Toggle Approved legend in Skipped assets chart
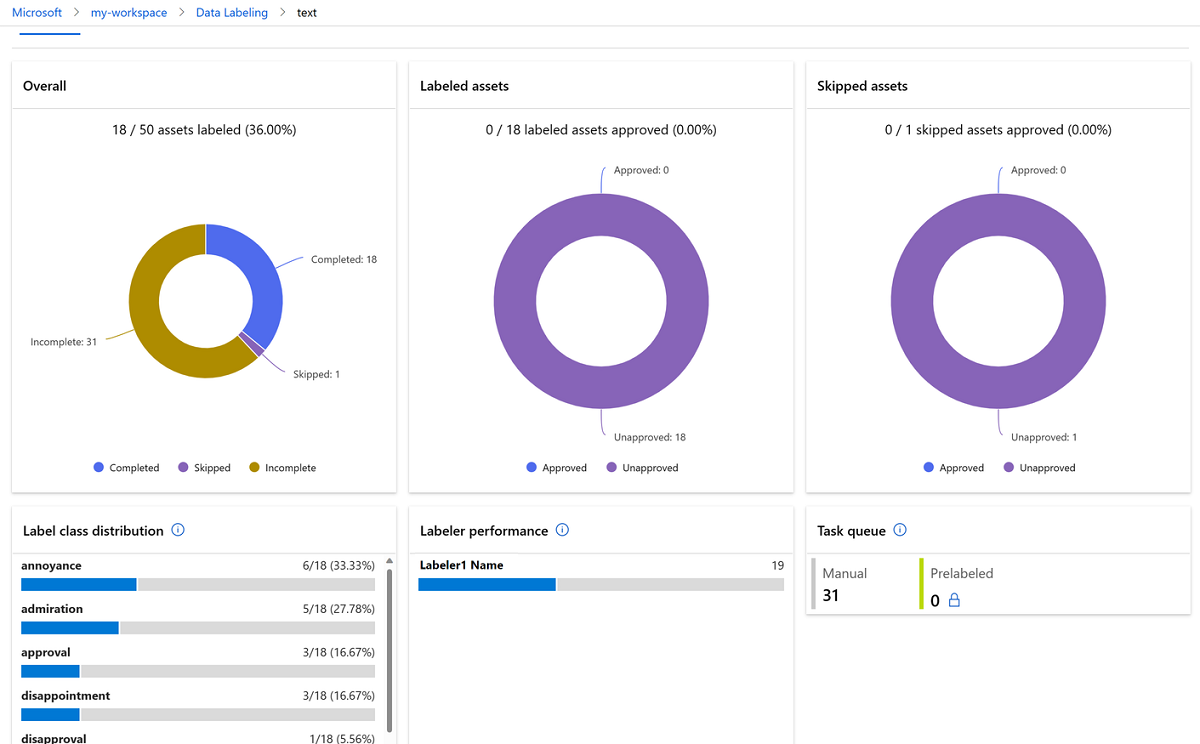Viewport: 1200px width, 744px height. (953, 468)
